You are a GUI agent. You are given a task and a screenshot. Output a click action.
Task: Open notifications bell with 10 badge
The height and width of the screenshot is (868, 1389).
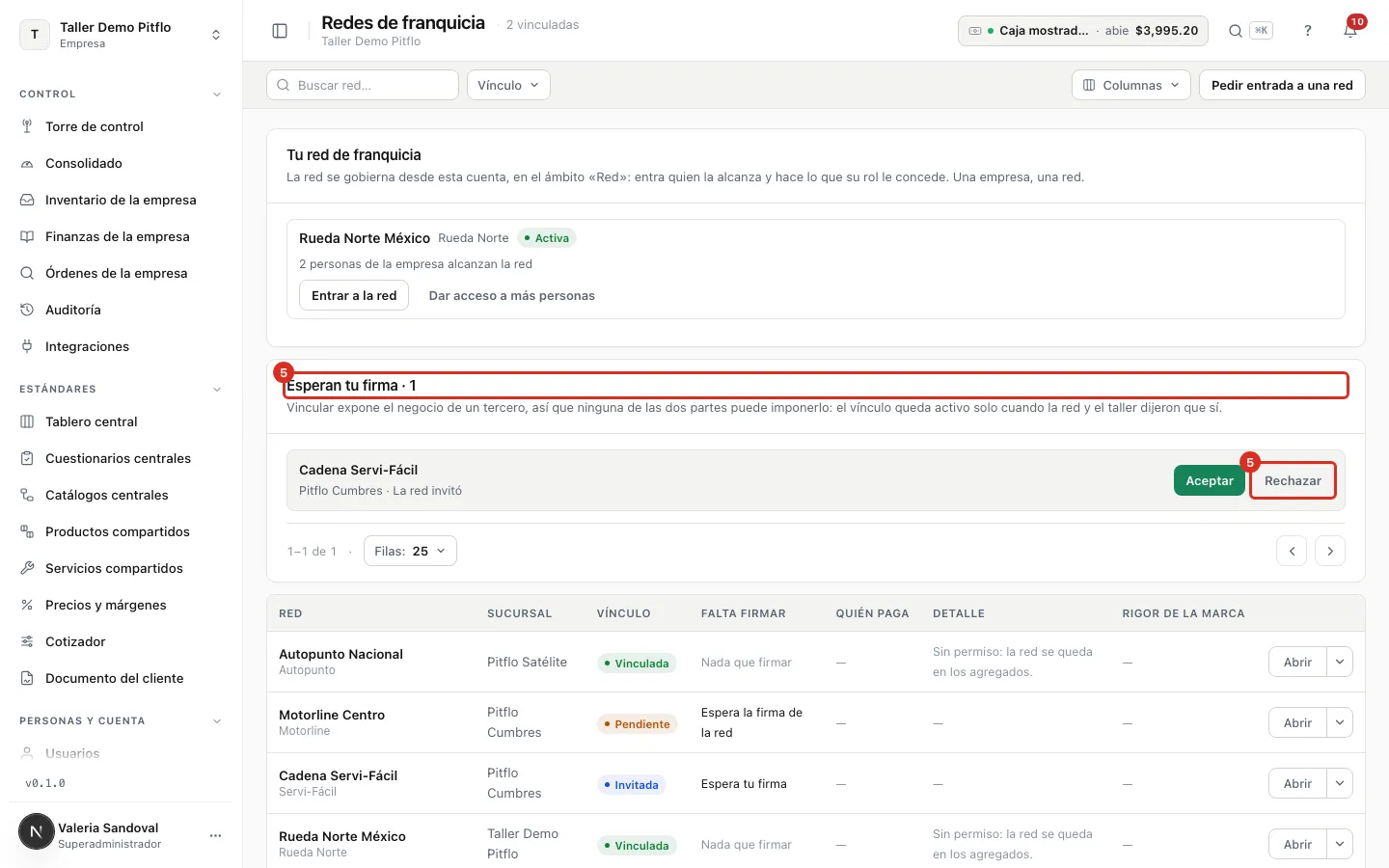tap(1350, 31)
